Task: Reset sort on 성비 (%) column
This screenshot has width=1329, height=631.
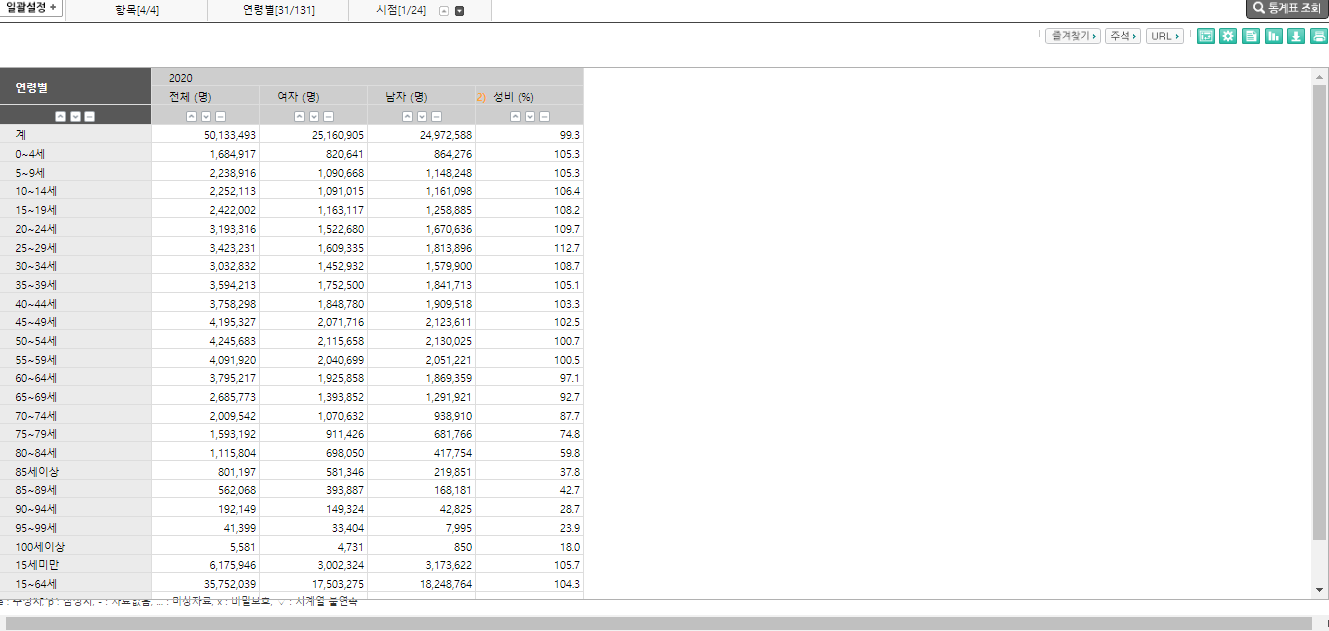Action: coord(544,116)
